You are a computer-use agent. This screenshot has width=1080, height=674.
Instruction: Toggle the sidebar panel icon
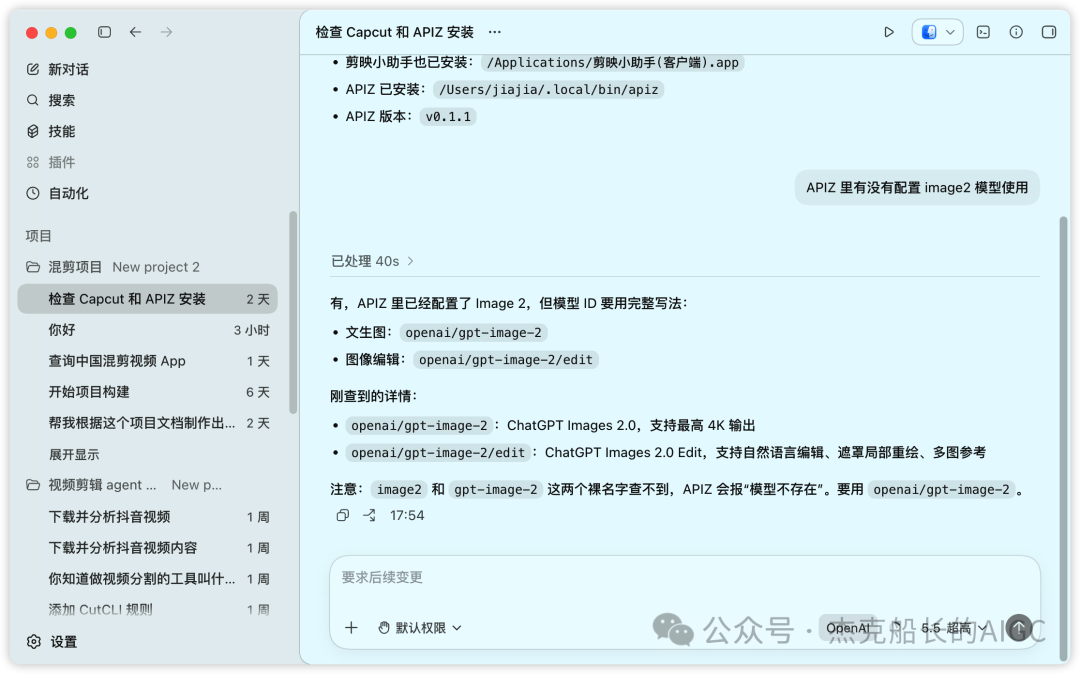[104, 32]
